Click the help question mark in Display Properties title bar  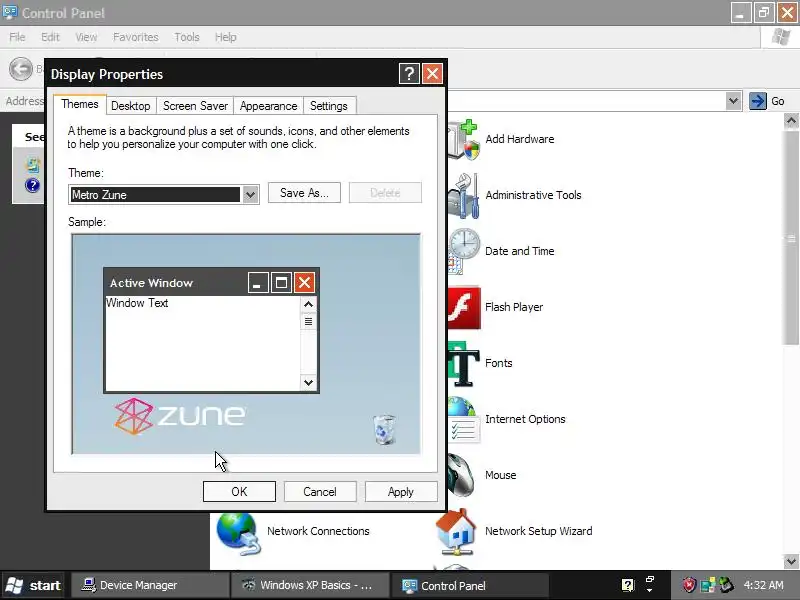tap(409, 74)
